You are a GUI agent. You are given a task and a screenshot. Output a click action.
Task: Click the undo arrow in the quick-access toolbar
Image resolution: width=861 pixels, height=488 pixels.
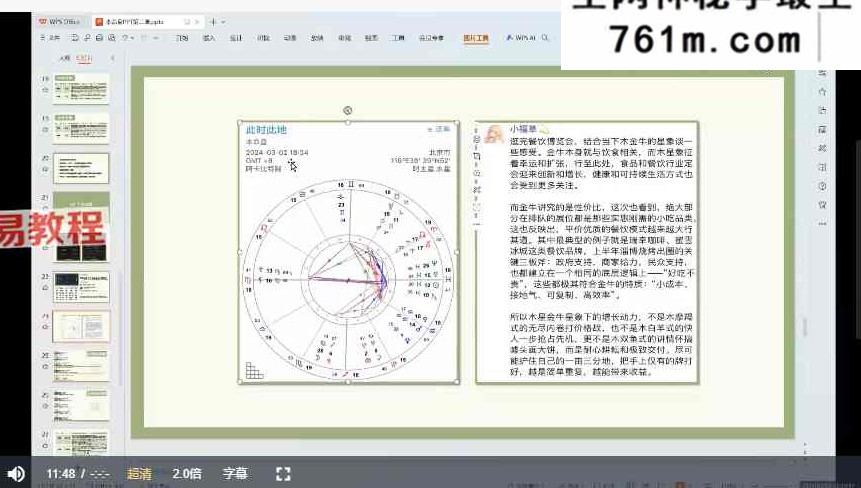126,38
